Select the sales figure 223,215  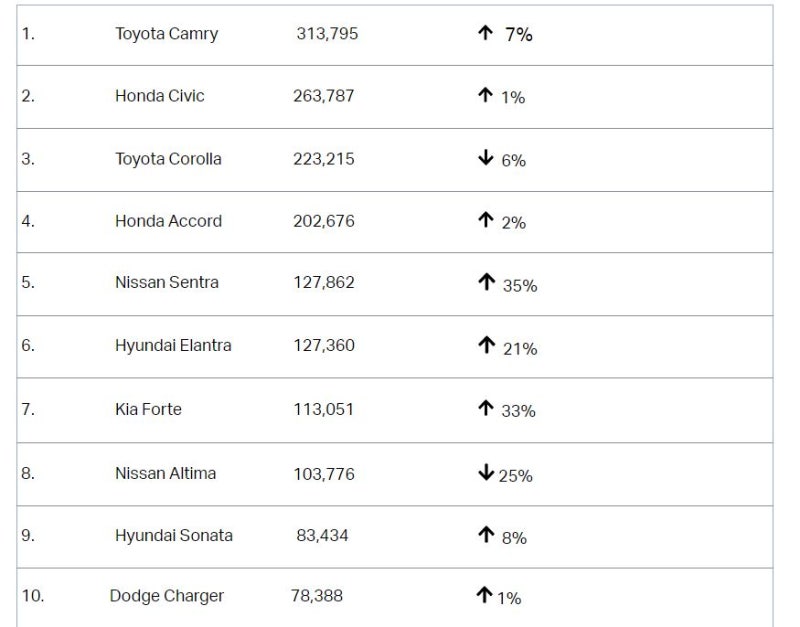[x=324, y=159]
